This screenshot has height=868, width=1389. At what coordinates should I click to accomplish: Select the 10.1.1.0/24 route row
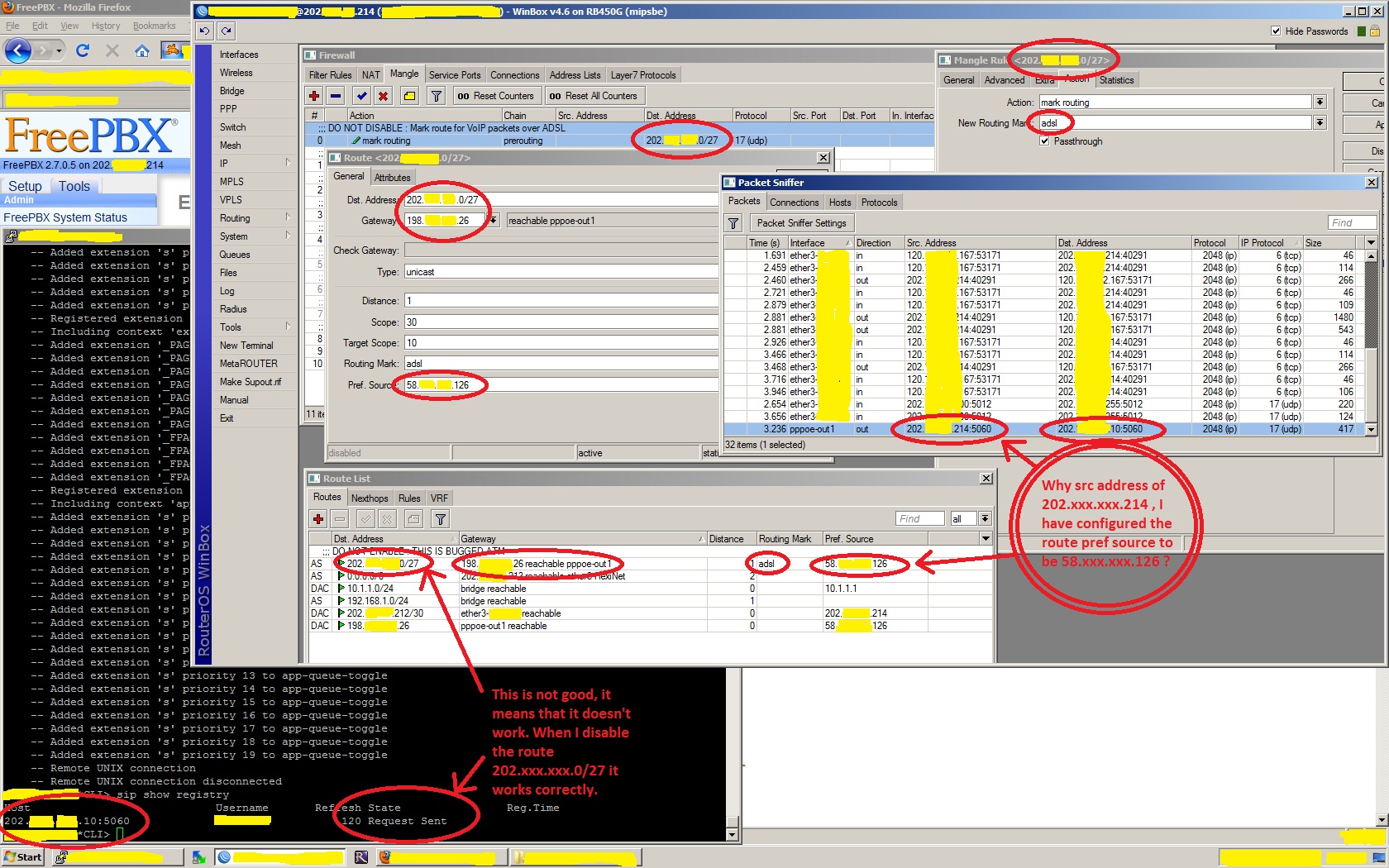point(650,589)
